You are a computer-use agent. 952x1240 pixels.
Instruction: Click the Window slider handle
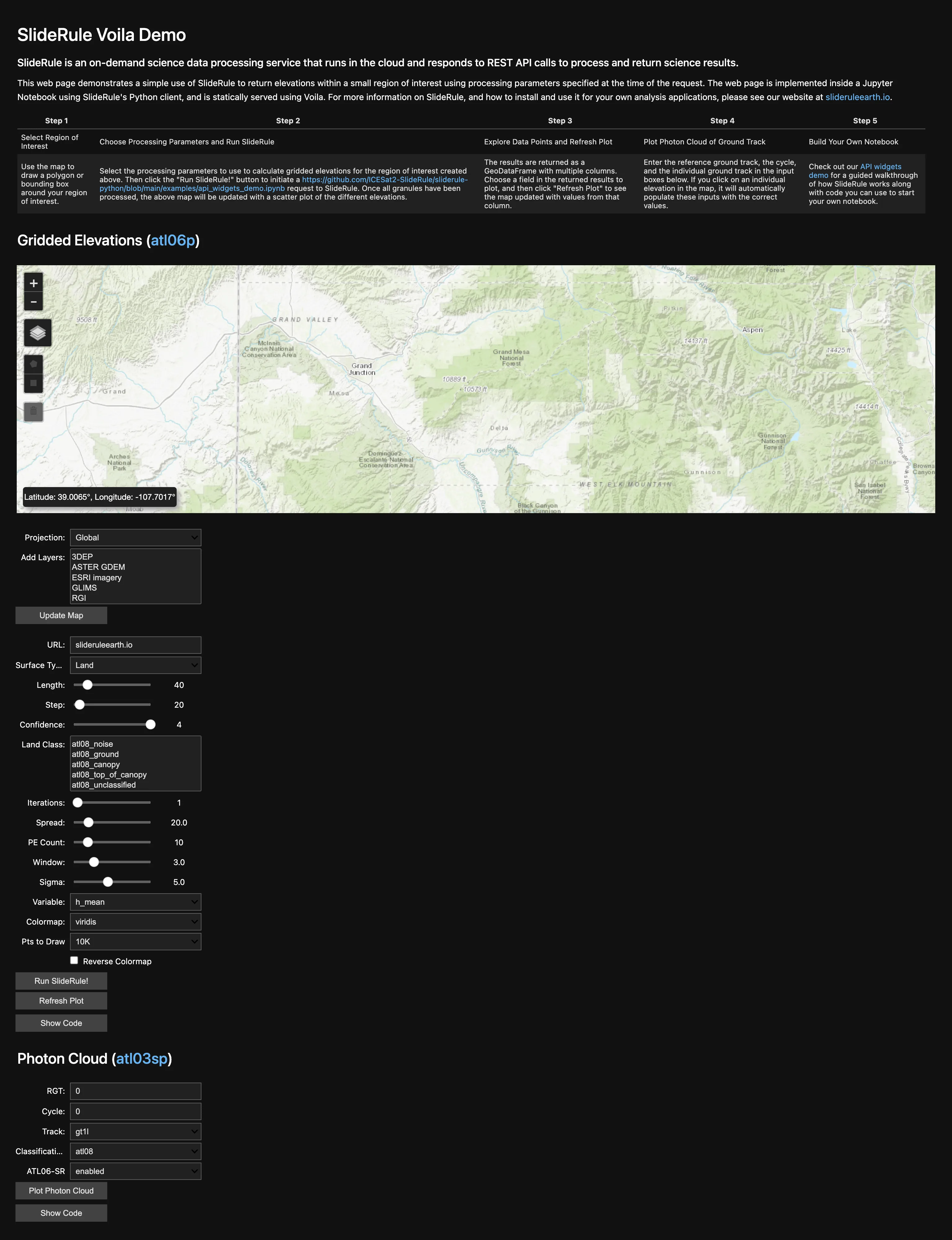[x=94, y=862]
